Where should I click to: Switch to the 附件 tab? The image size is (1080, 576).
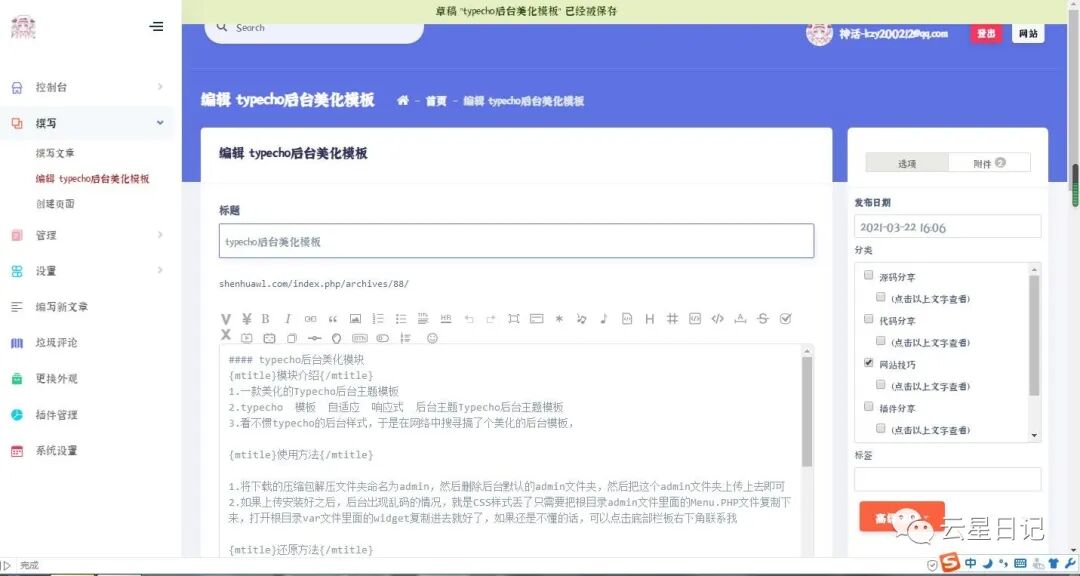point(989,163)
